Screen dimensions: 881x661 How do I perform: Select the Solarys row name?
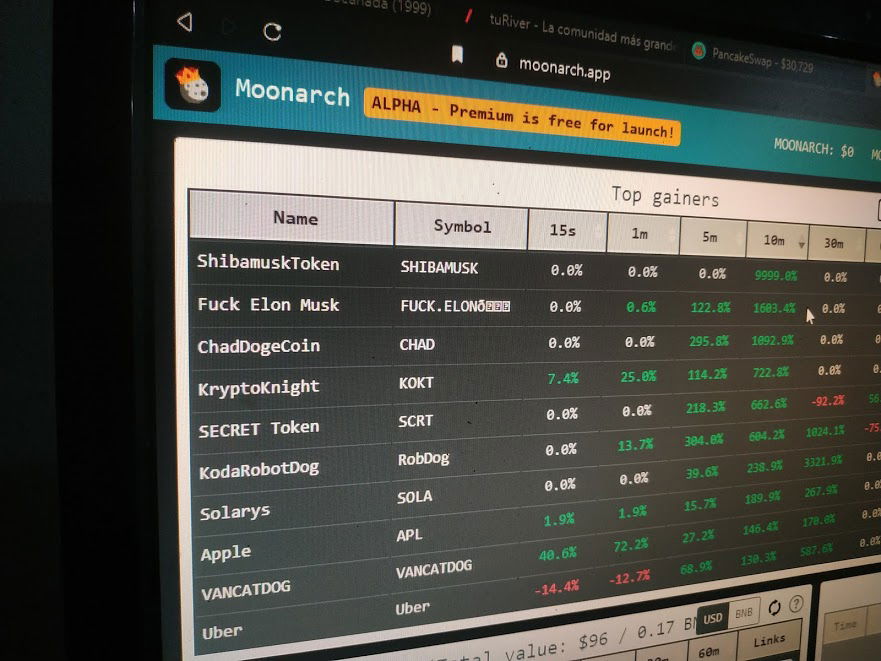click(x=235, y=512)
